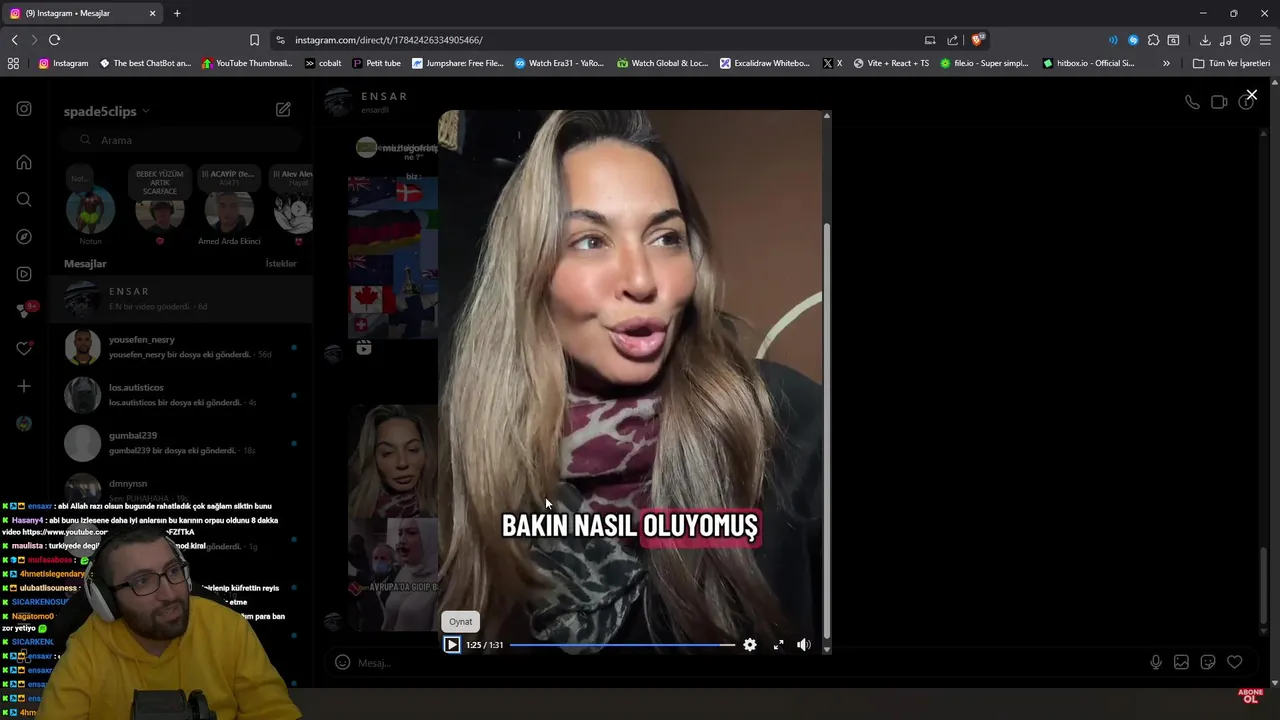The image size is (1280, 720).
Task: Open the Tüm Yer İşaretleri folder
Action: [1231, 63]
